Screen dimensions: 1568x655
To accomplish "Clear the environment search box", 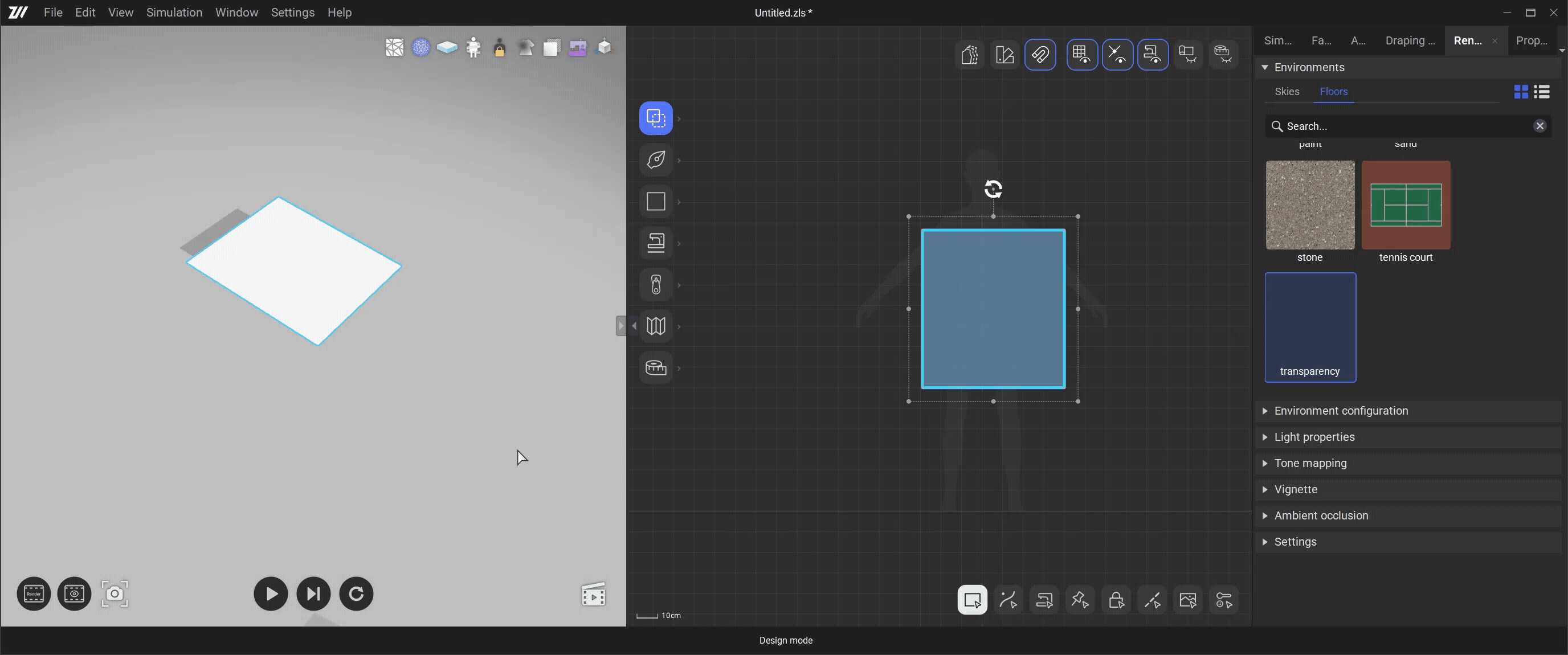I will tap(1540, 126).
